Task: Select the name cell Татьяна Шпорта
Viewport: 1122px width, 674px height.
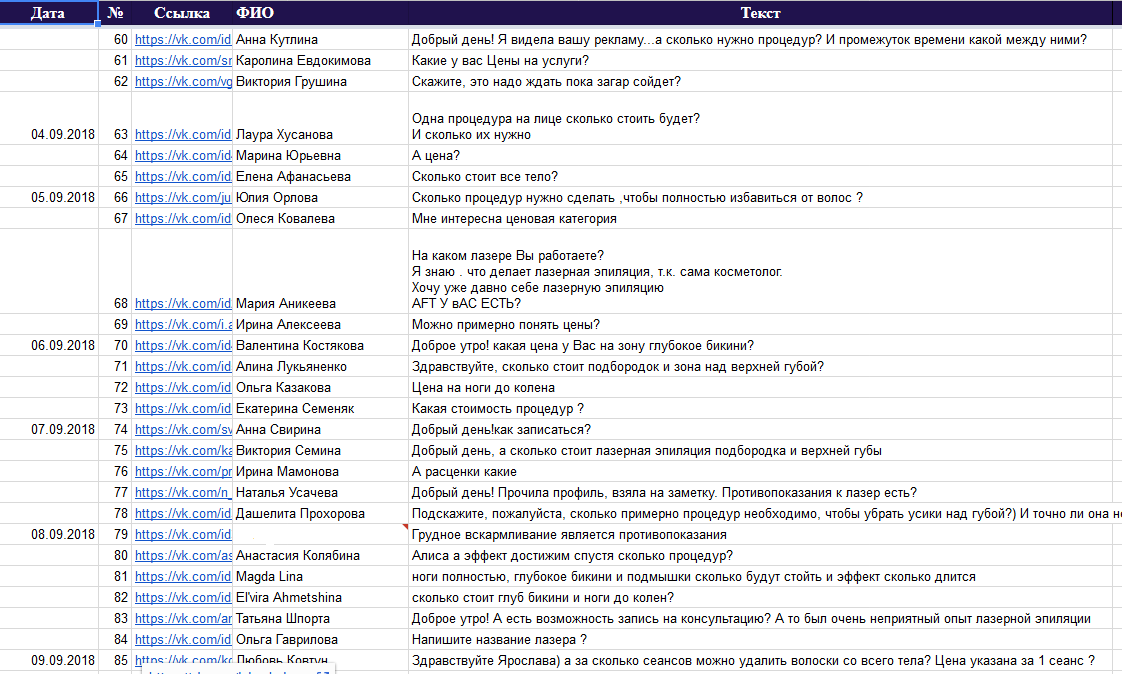Action: [x=320, y=618]
